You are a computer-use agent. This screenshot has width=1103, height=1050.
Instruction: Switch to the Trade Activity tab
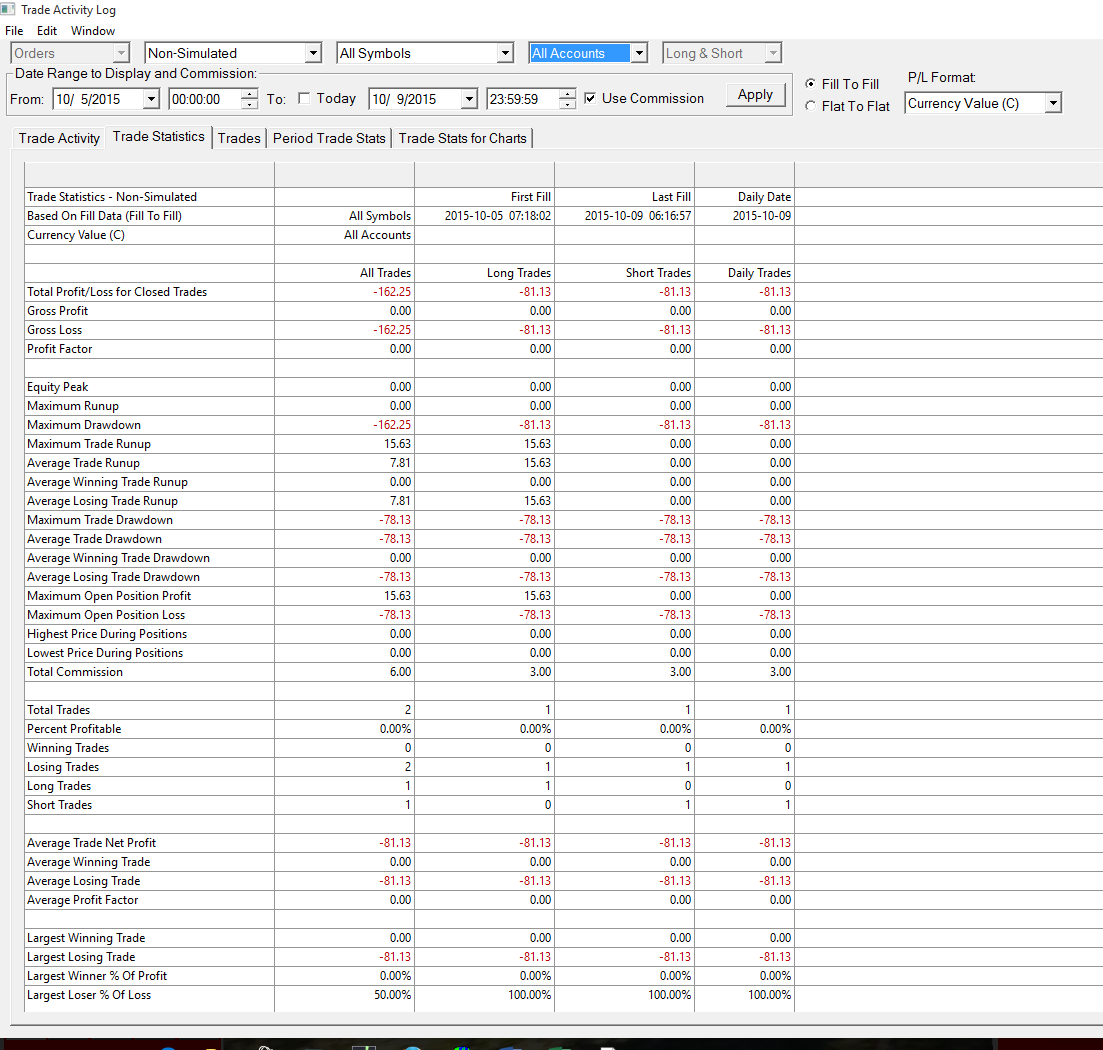tap(59, 139)
